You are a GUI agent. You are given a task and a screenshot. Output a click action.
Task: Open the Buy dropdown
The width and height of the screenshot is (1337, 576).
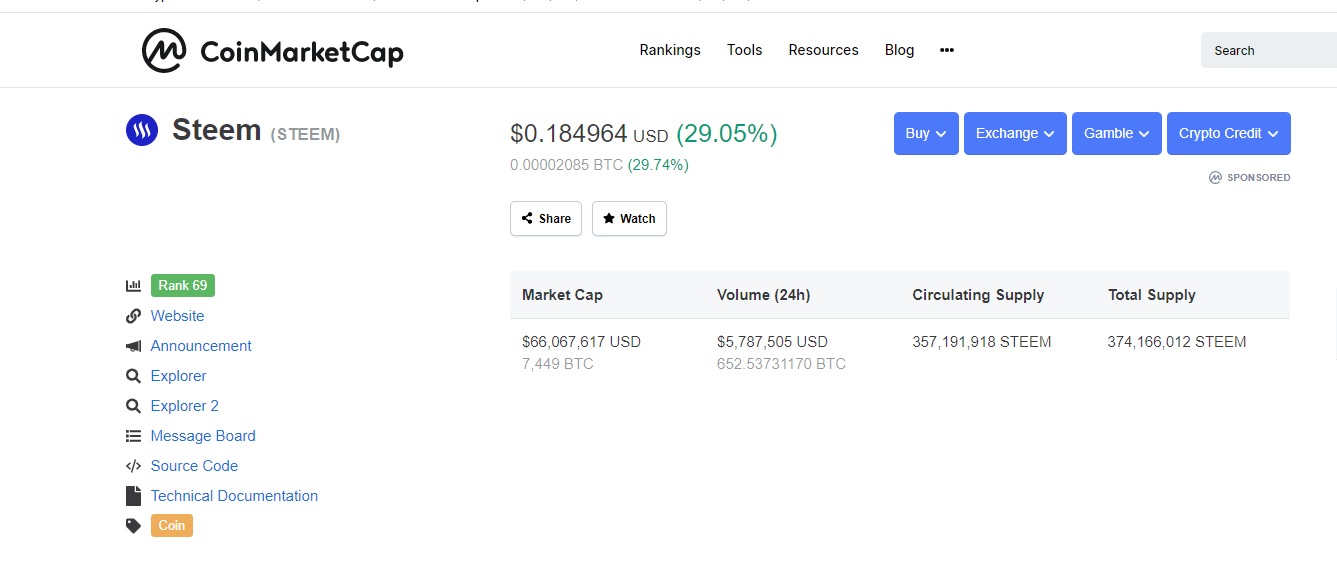click(926, 133)
